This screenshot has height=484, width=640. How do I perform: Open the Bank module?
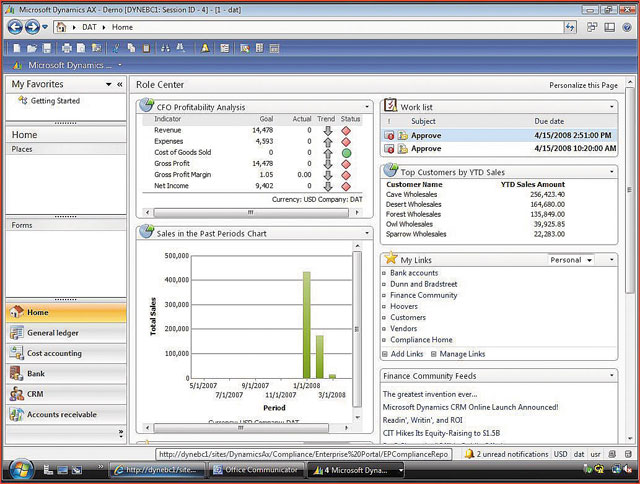tap(66, 373)
